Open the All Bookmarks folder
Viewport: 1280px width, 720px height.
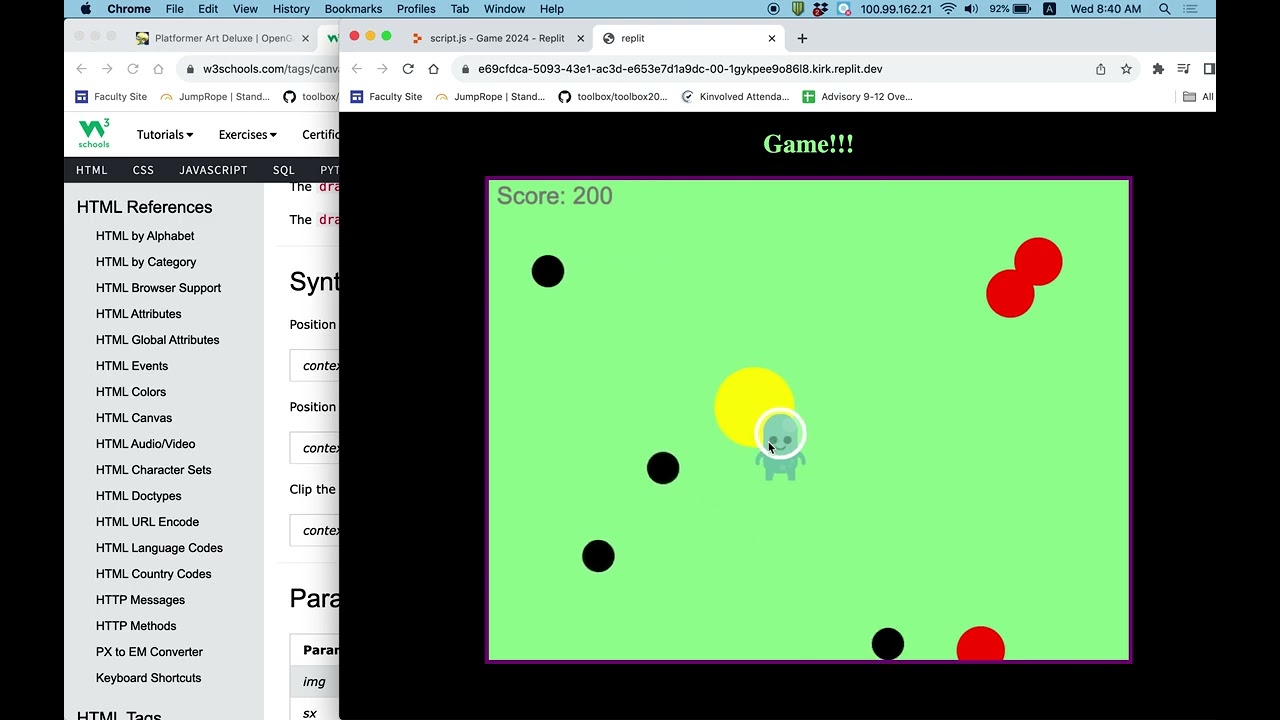click(x=1197, y=97)
